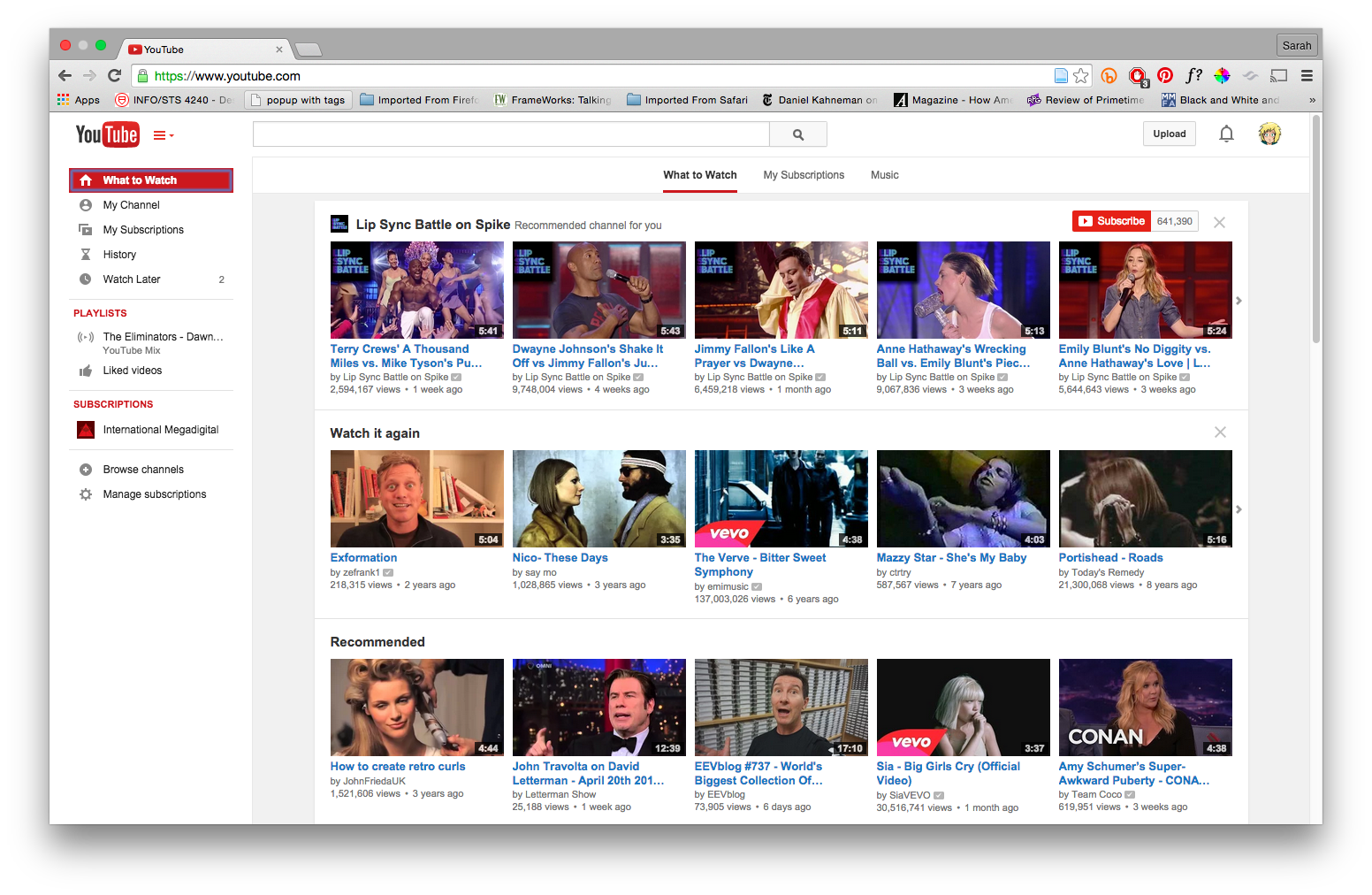Open The Eliminators playlist mix

click(151, 343)
